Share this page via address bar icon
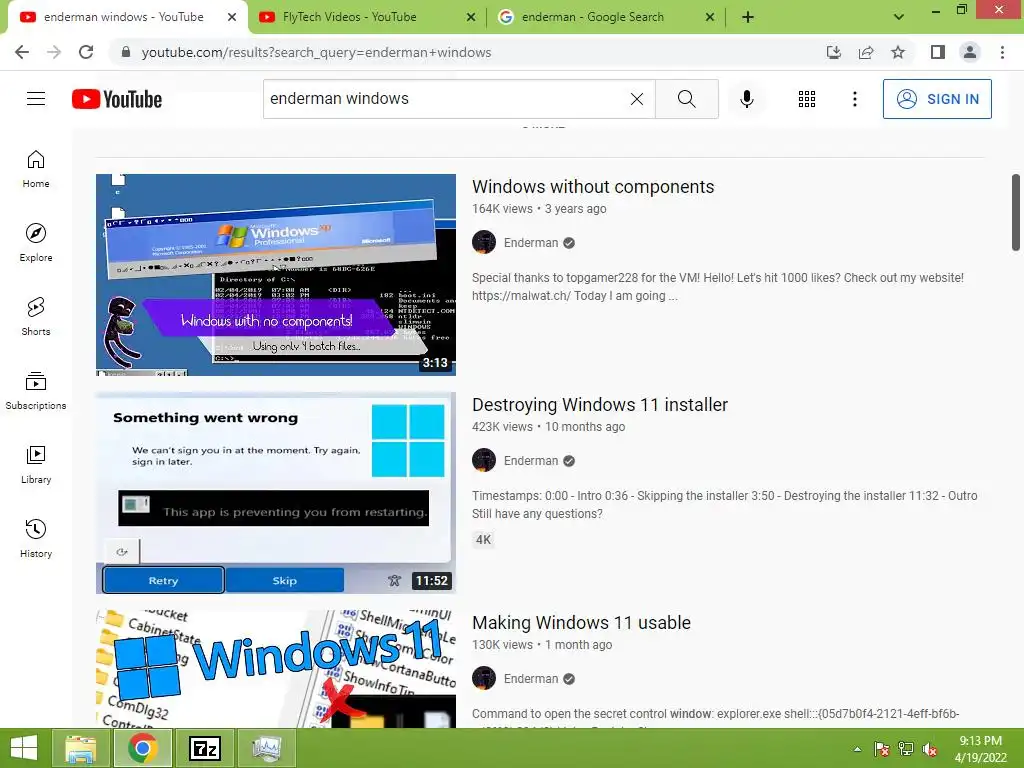This screenshot has height=768, width=1024. 866,52
